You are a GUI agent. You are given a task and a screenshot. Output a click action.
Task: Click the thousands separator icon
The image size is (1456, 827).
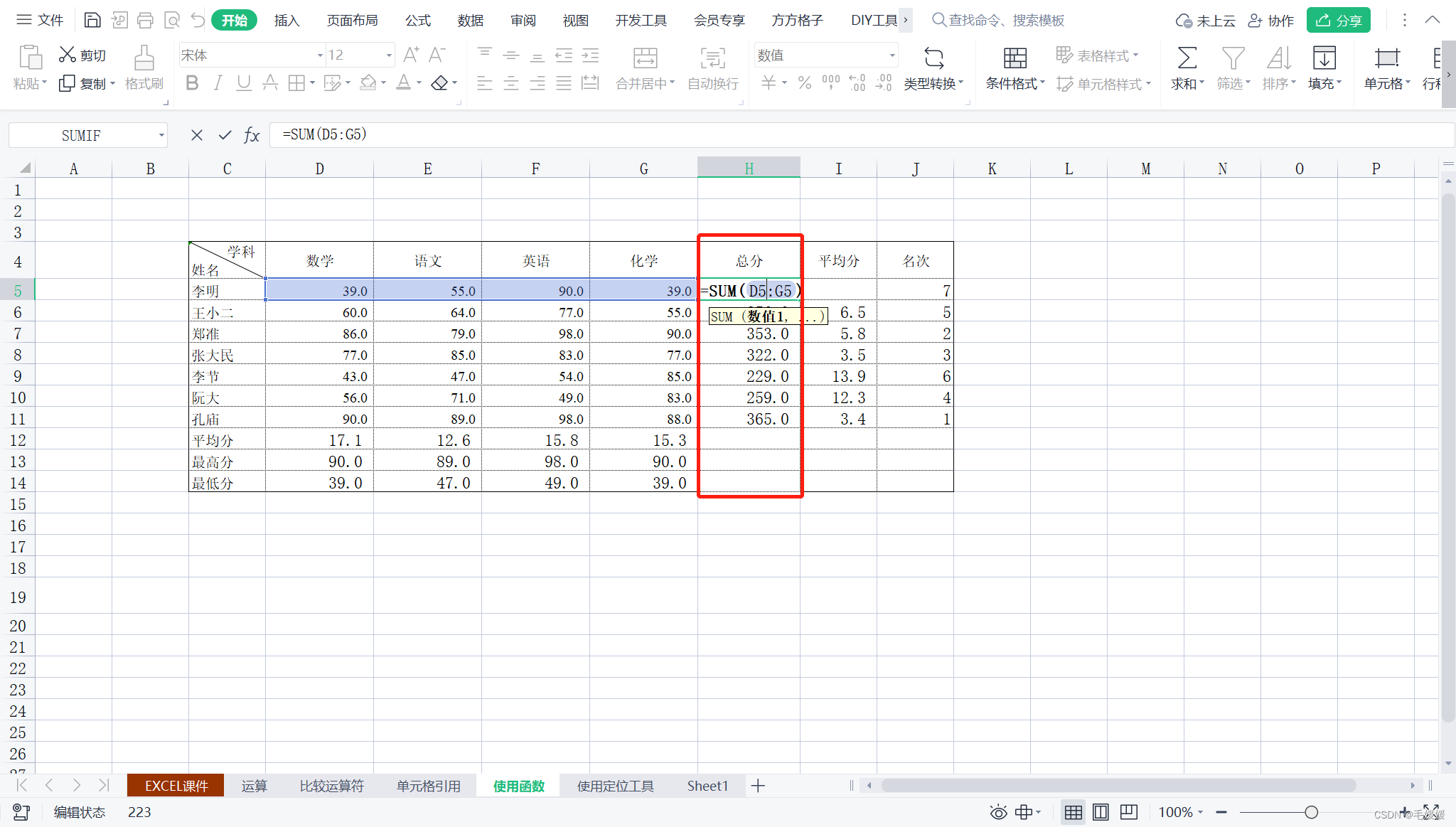830,83
